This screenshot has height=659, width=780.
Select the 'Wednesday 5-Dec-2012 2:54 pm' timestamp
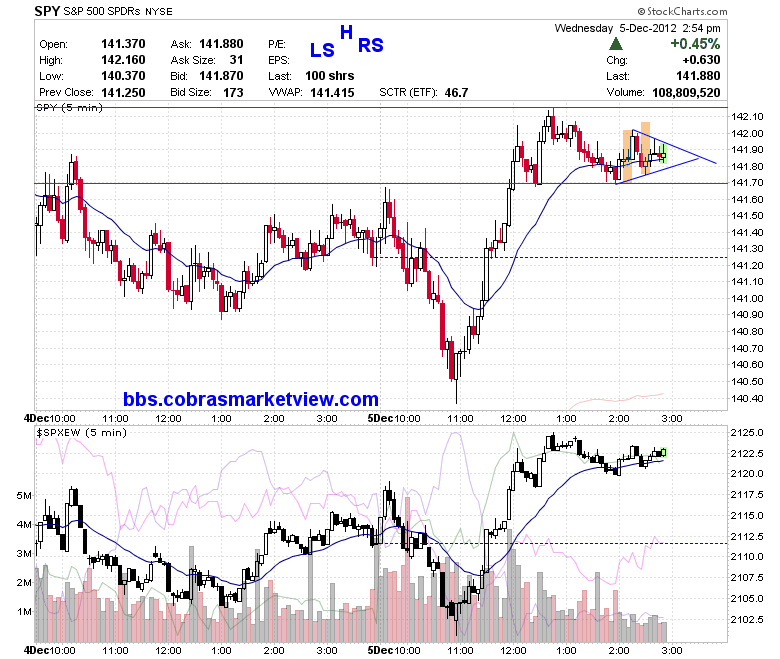(637, 28)
